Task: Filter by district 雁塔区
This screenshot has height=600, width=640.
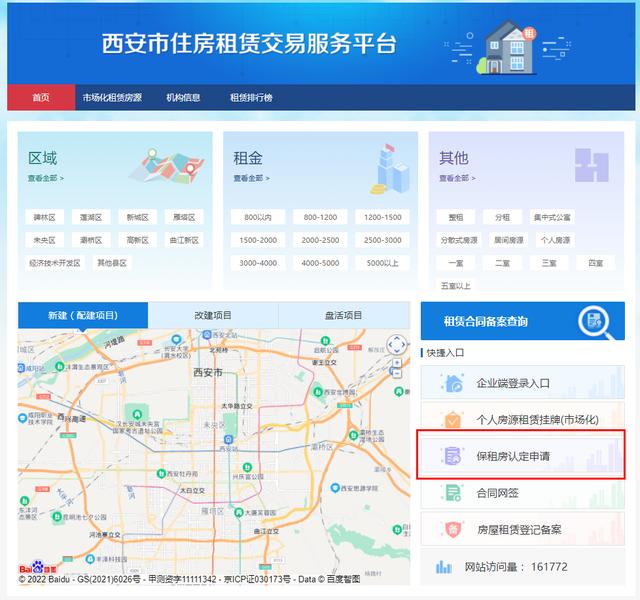Action: [x=184, y=217]
